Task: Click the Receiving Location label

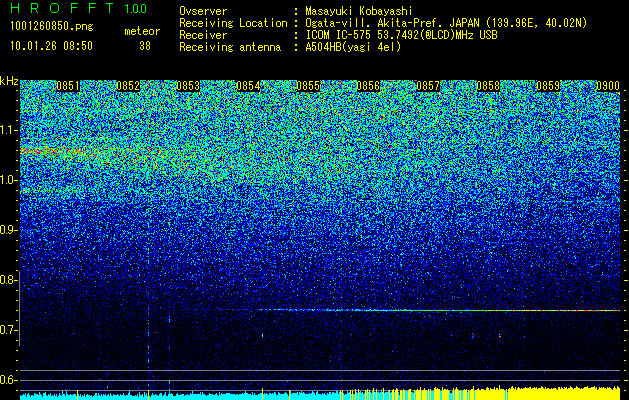Action: 233,24
